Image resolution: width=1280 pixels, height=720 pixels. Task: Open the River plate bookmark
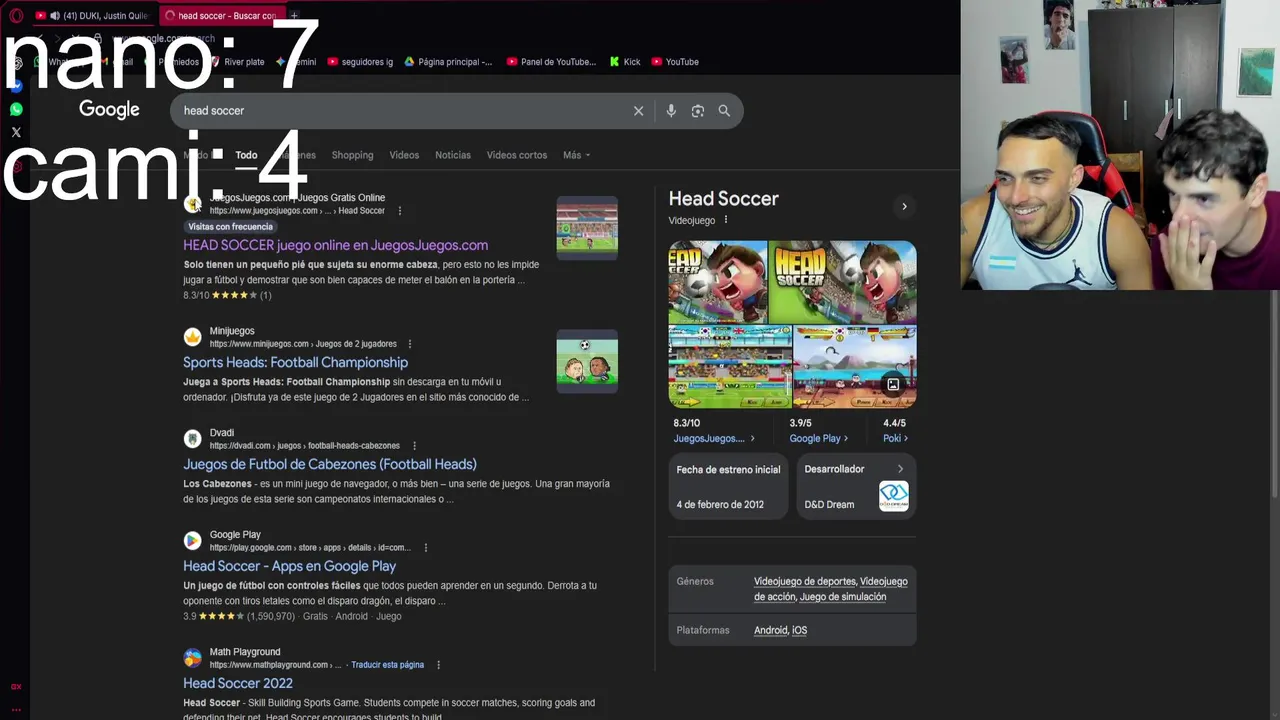[x=237, y=62]
